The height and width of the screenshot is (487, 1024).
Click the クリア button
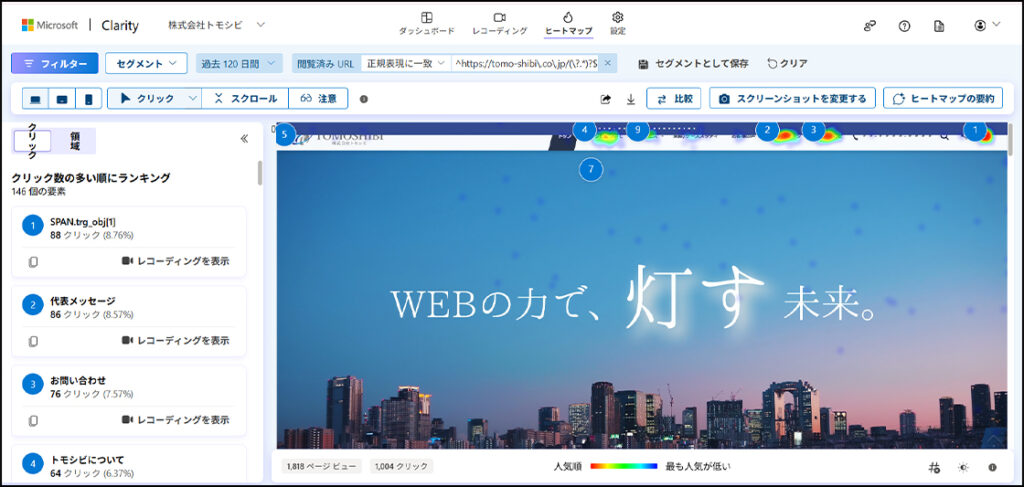[x=788, y=63]
